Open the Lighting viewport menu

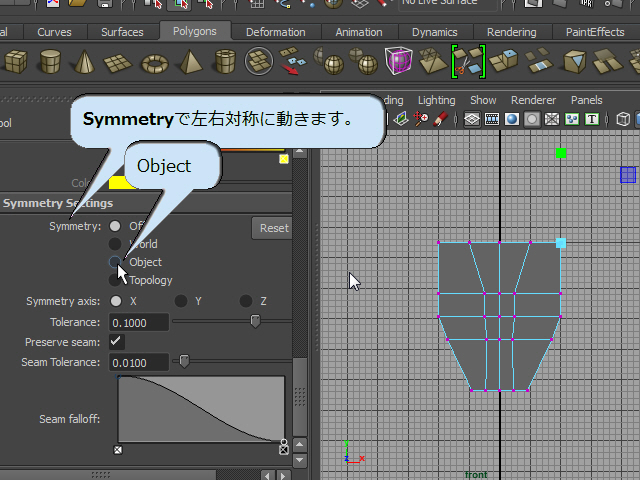point(436,100)
